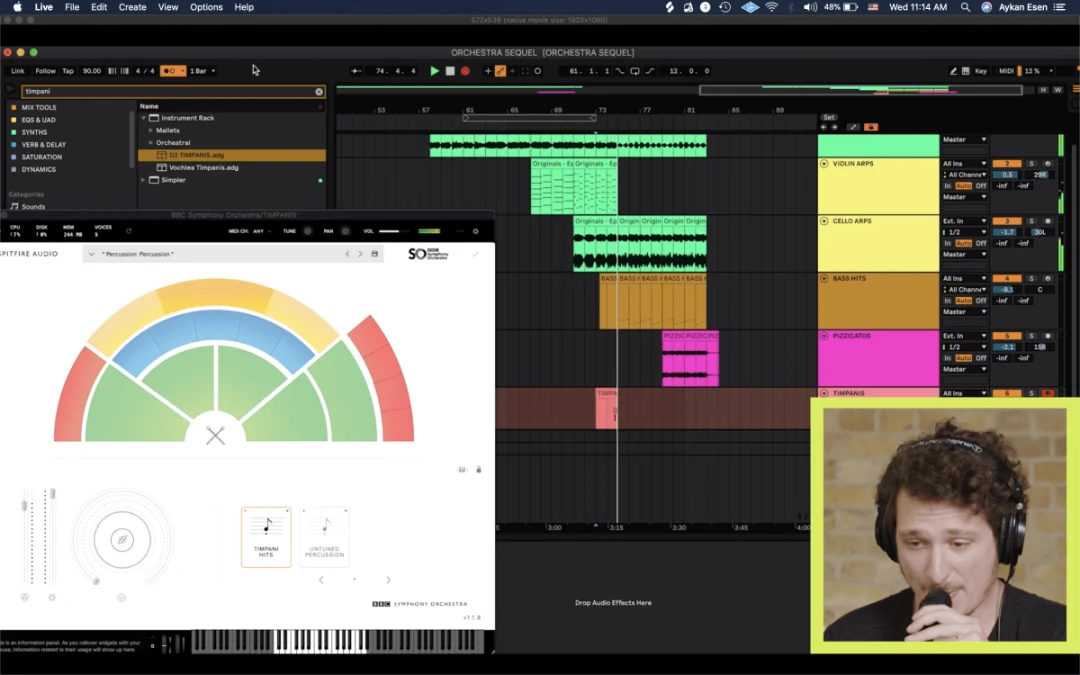Select SATURATION collection
This screenshot has width=1080, height=675.
41,157
